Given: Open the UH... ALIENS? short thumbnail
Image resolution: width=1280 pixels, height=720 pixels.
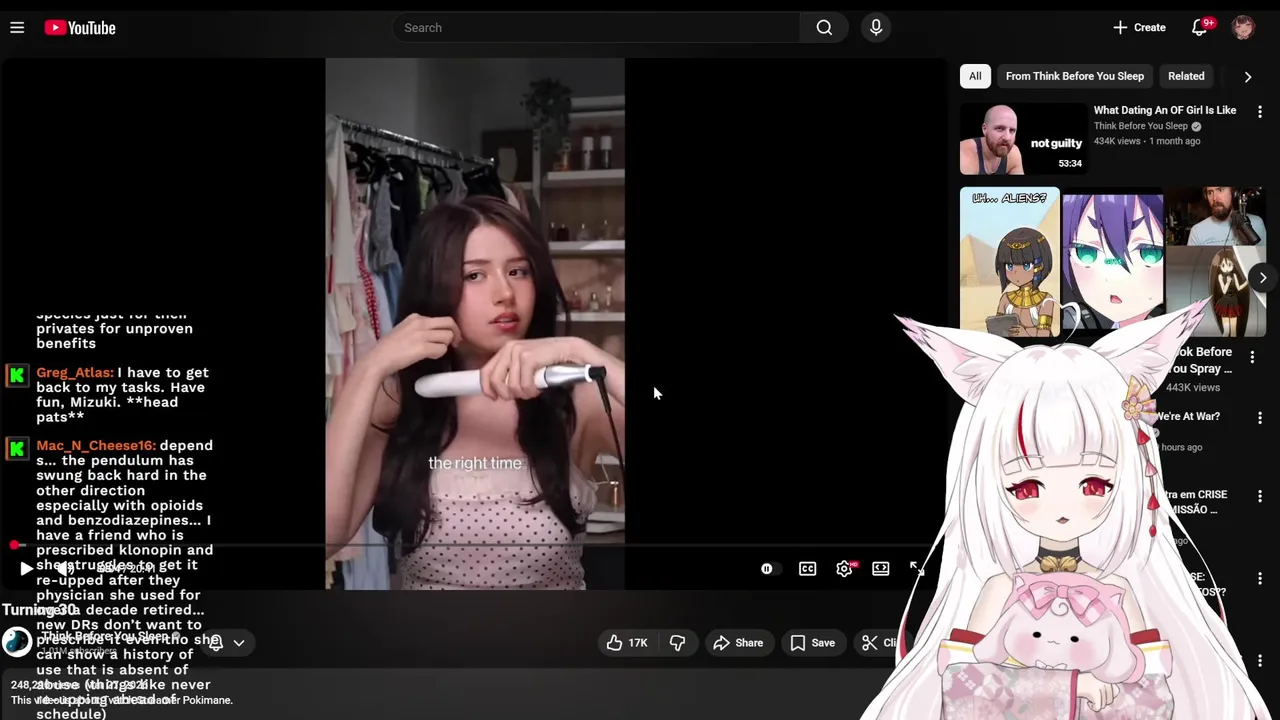Looking at the screenshot, I should (1010, 262).
